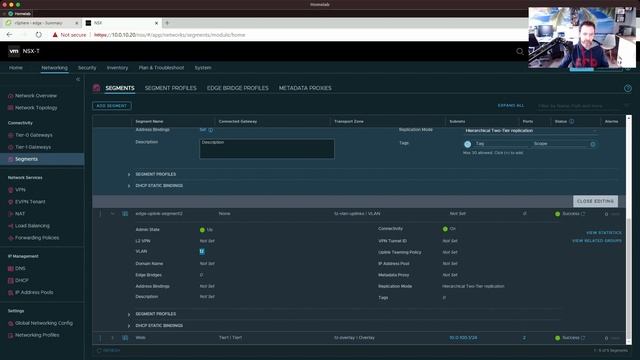Open a new browser tab with plus

coord(167,23)
